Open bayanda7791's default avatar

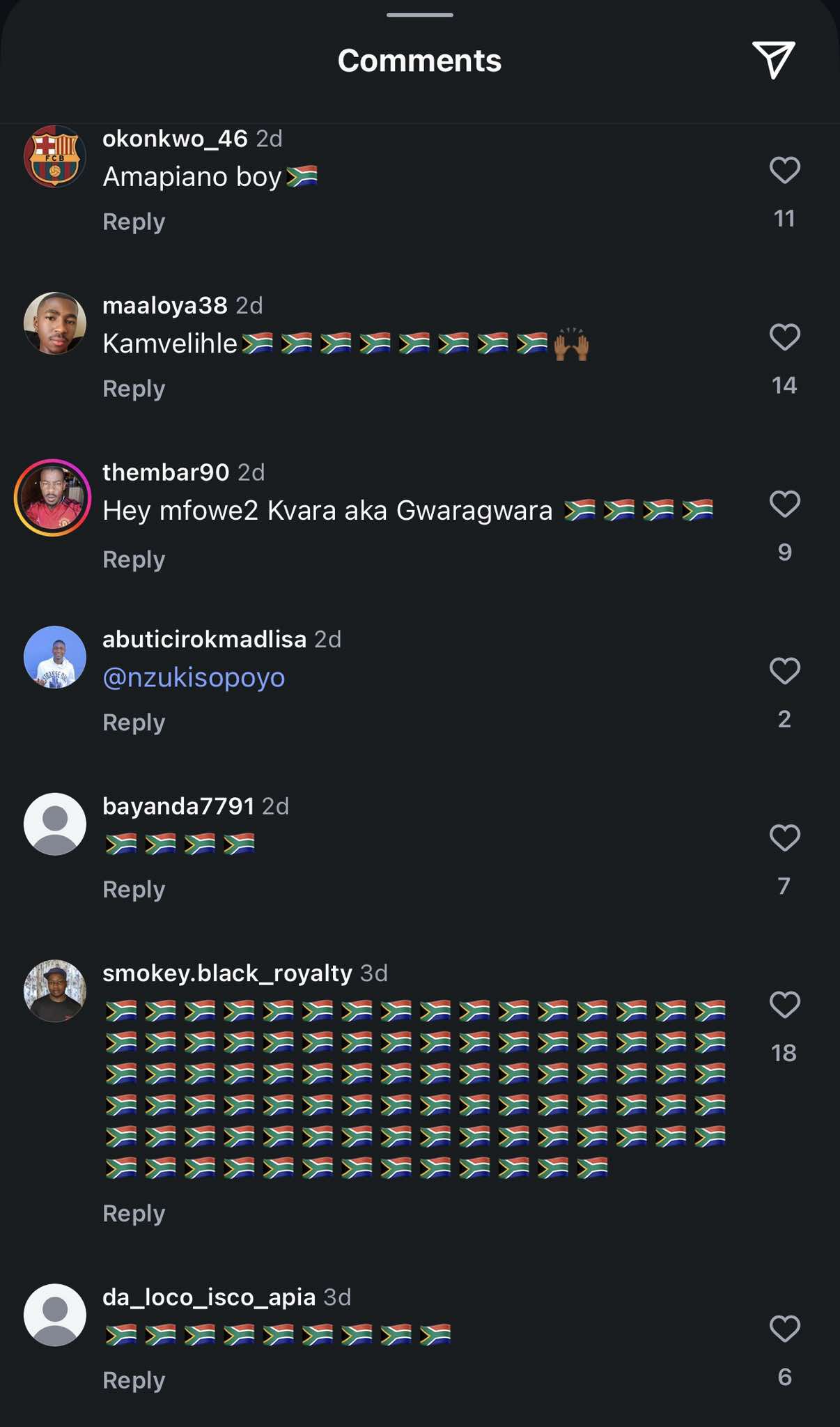point(55,824)
